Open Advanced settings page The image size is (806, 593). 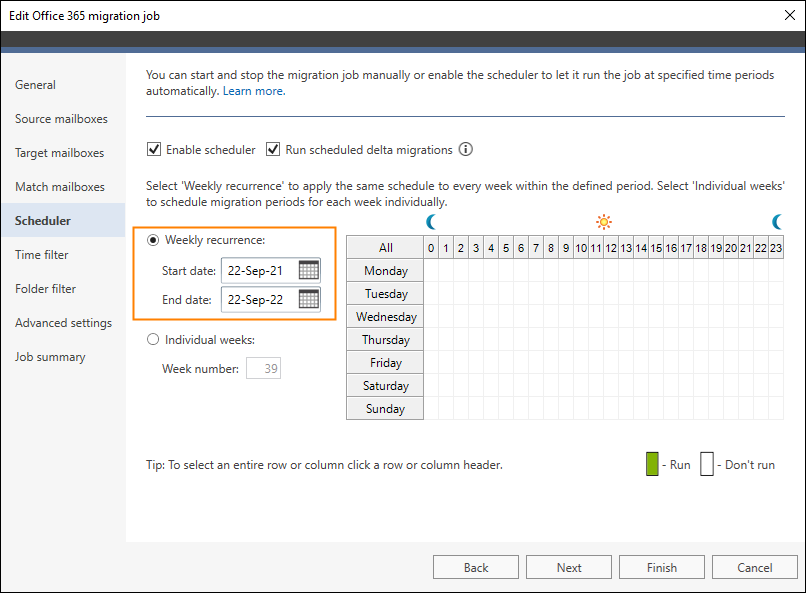[63, 323]
